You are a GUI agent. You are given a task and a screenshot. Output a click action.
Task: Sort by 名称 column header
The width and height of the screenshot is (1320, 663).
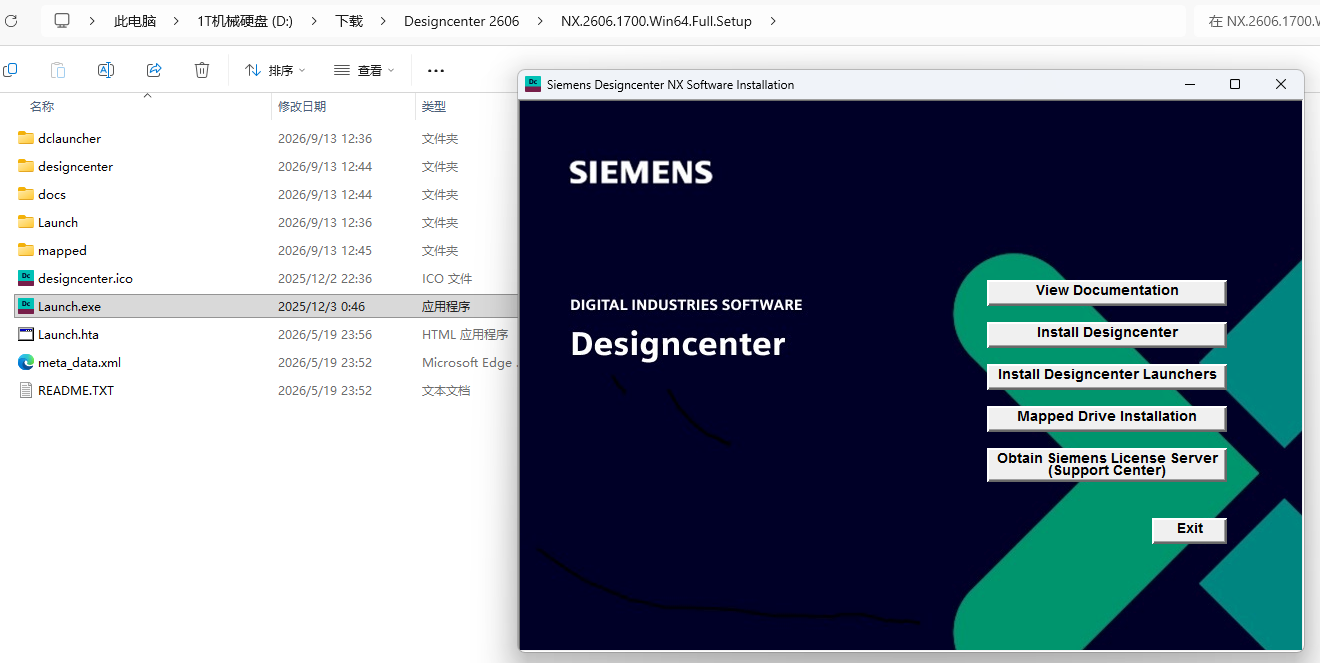pyautogui.click(x=42, y=106)
